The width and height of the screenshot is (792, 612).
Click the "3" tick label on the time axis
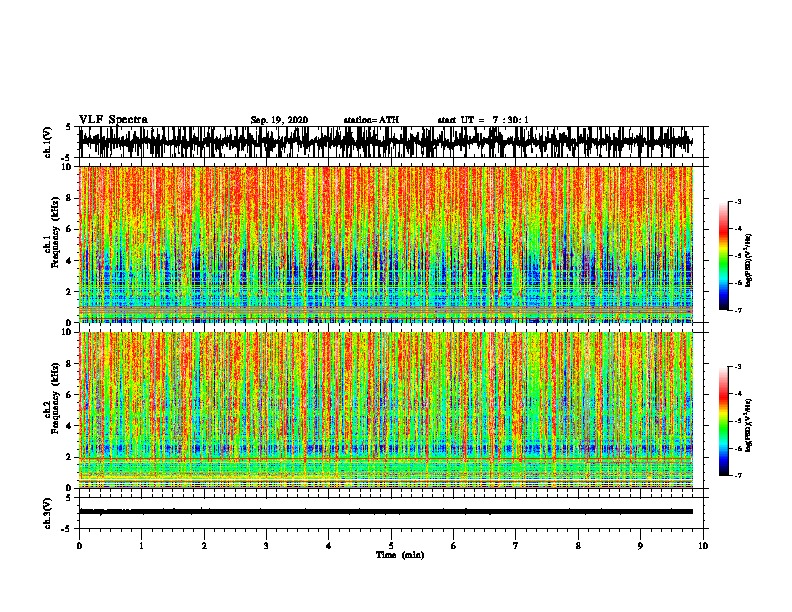point(266,546)
